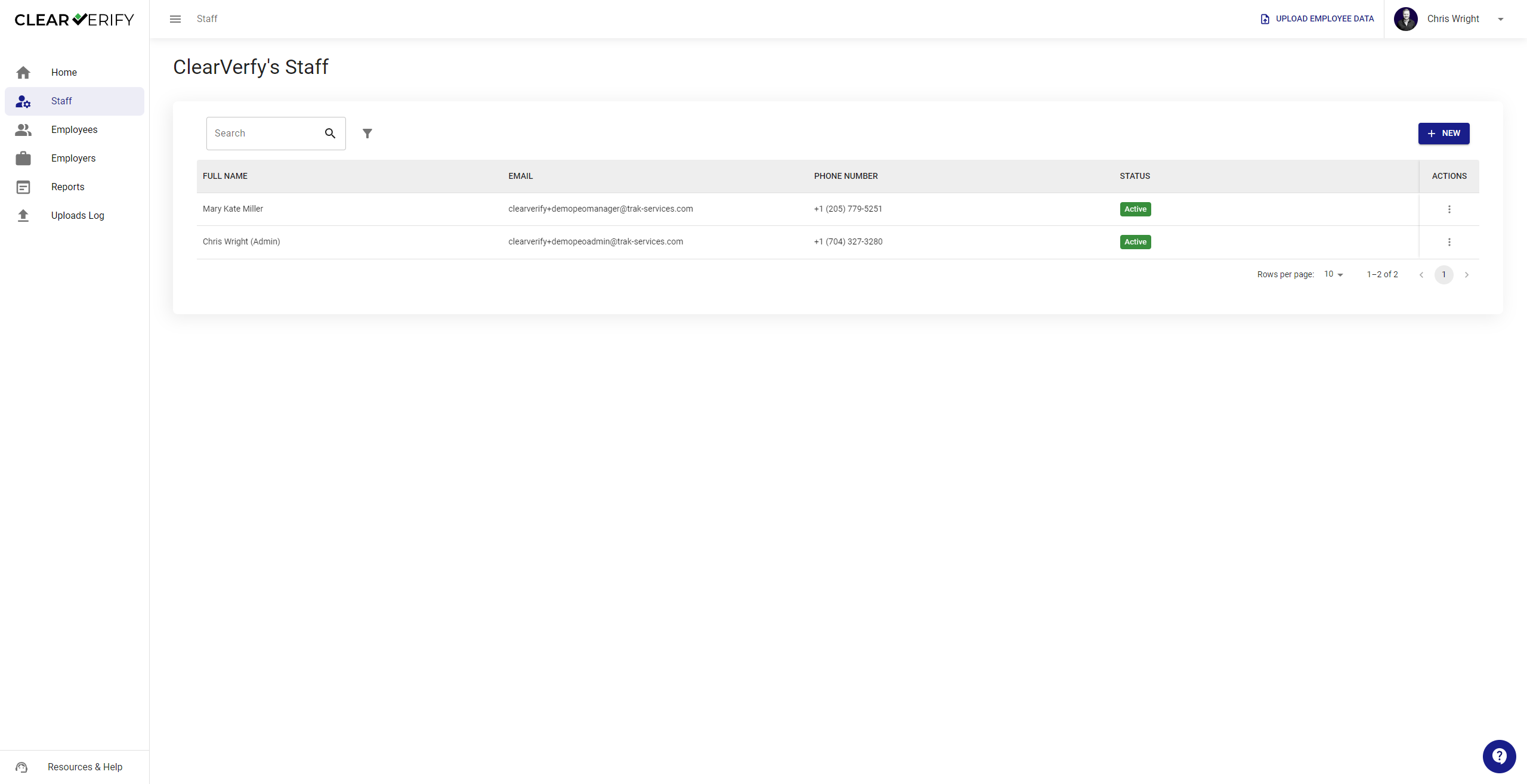Click the upload file icon in header
The width and height of the screenshot is (1527, 784).
[x=1265, y=19]
